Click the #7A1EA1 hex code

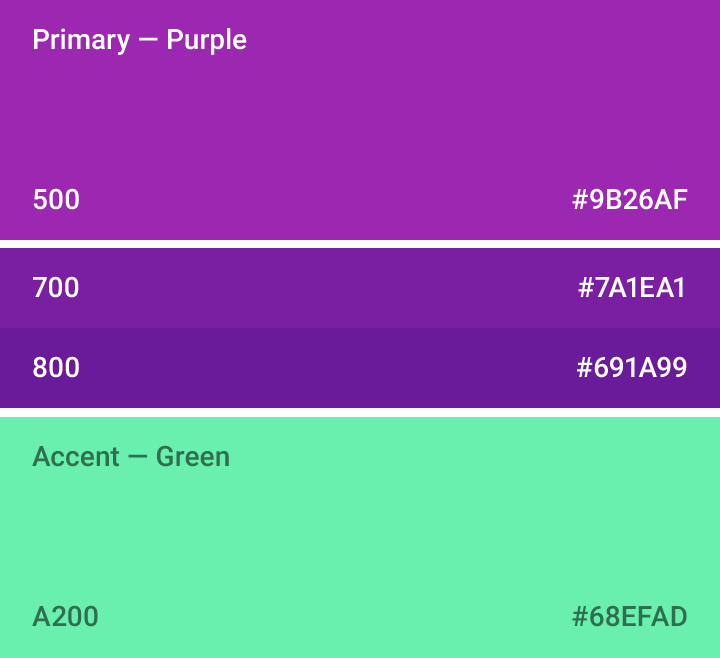632,288
